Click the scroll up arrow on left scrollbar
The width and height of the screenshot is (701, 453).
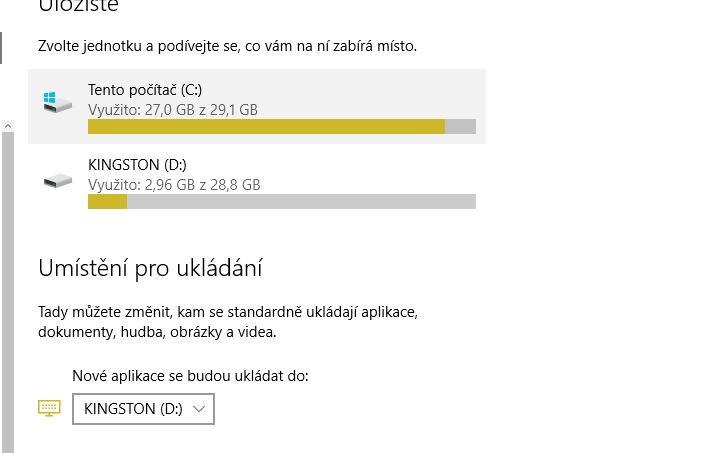pyautogui.click(x=8, y=127)
